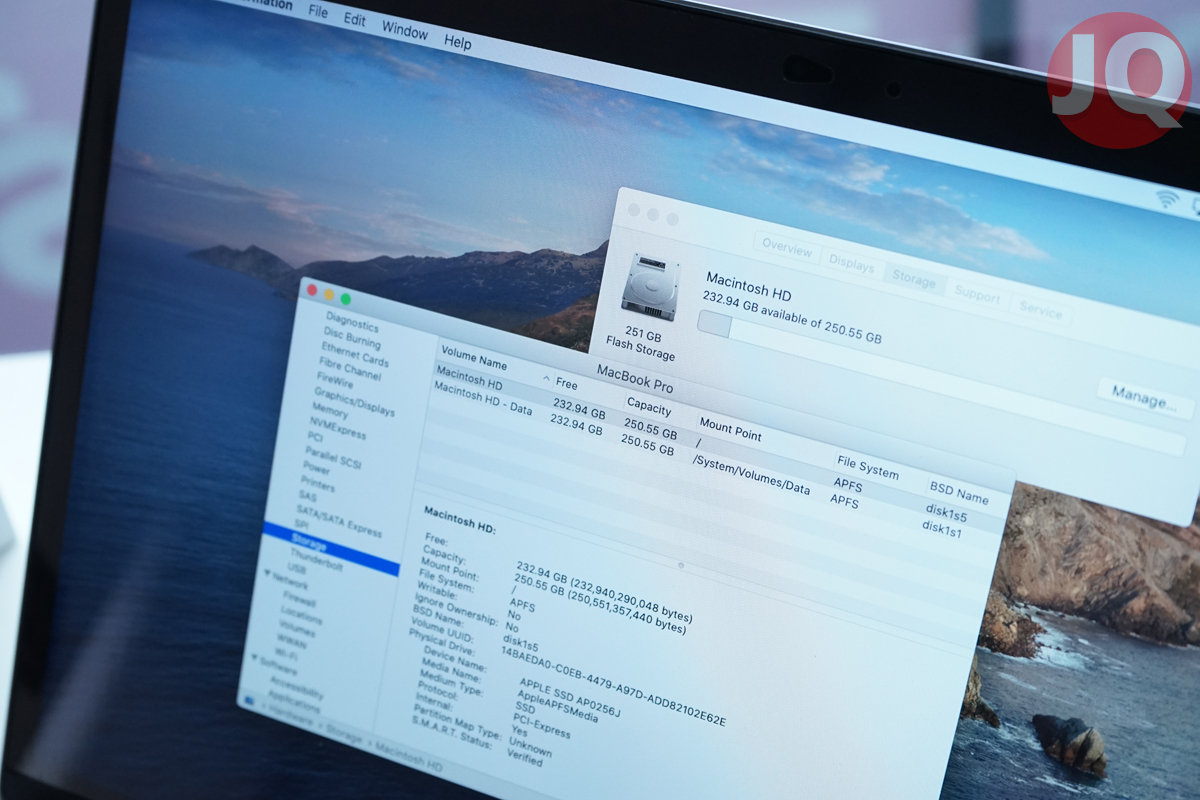Switch to the Displays tab in About This Mac

(x=851, y=263)
